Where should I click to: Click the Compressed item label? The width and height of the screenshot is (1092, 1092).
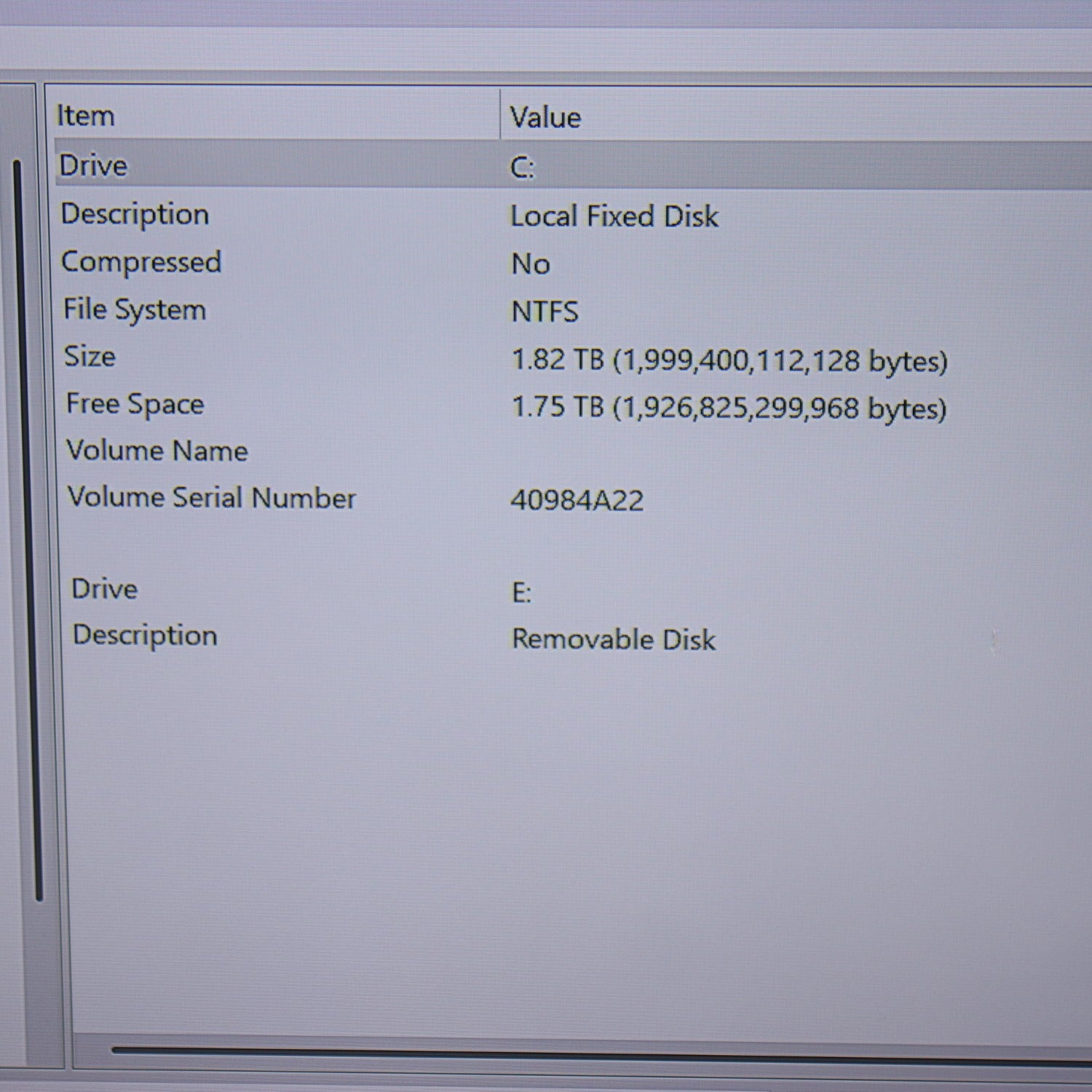[x=141, y=262]
